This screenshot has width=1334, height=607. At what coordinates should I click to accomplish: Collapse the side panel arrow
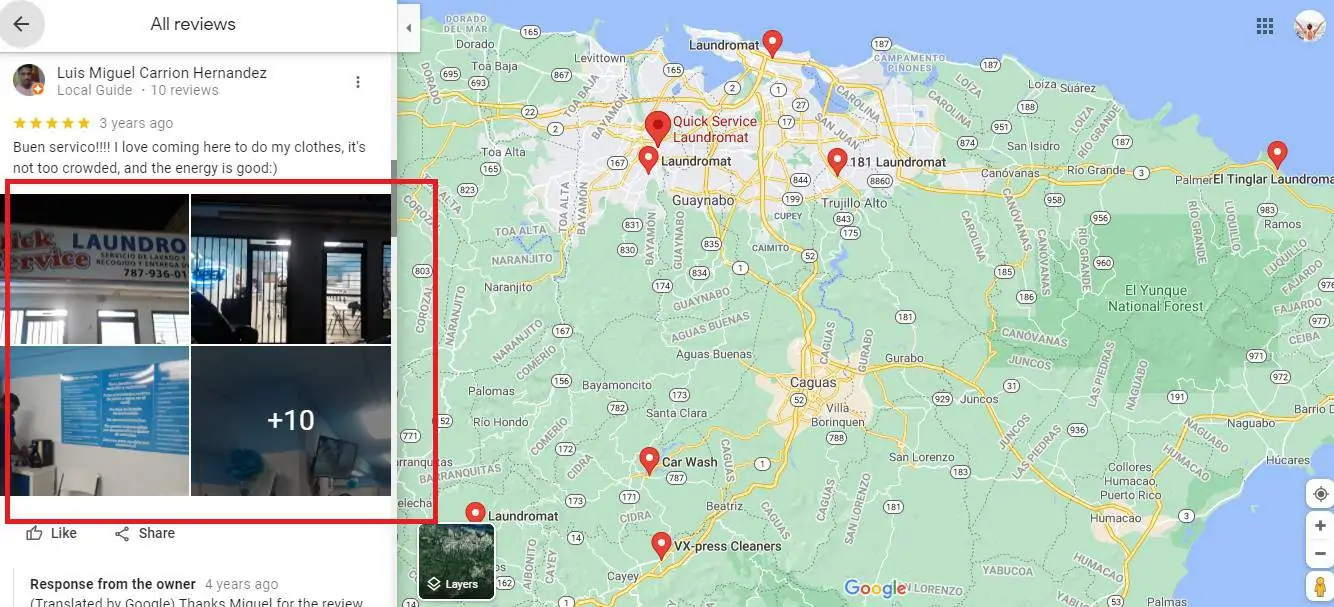click(408, 28)
